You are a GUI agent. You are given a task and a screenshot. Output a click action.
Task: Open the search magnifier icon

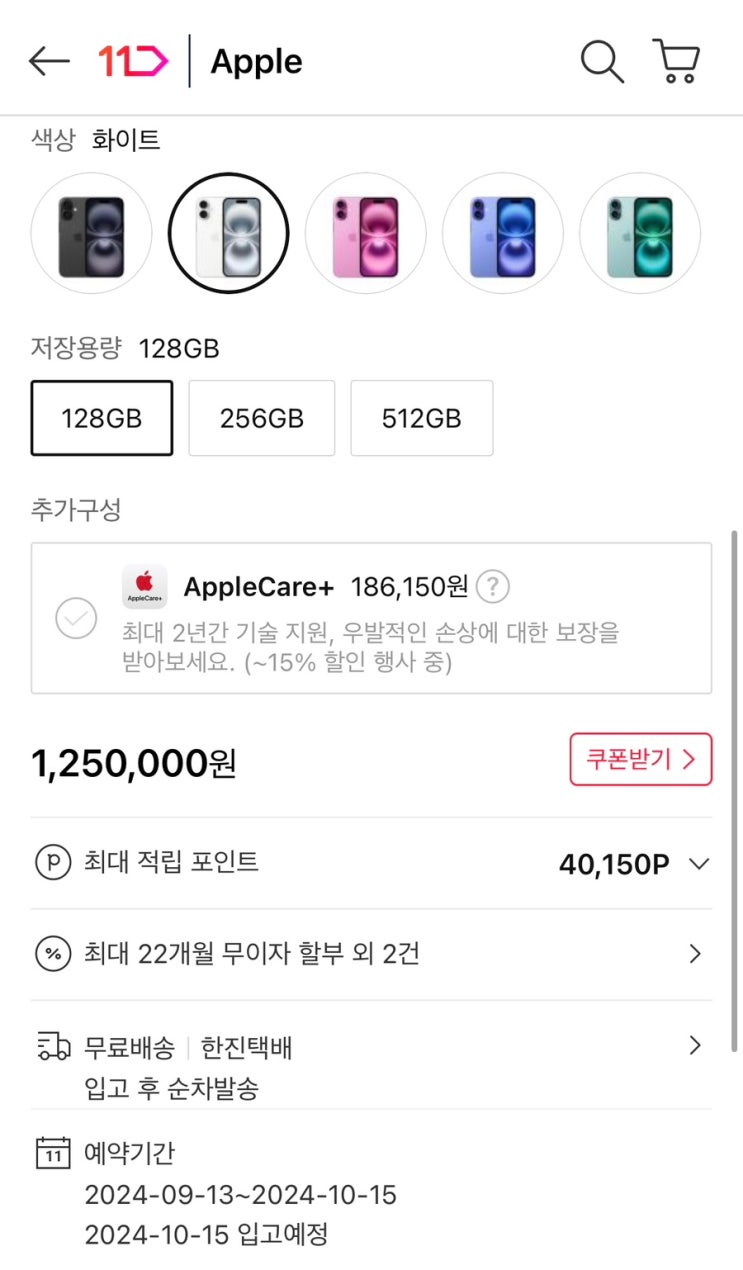point(602,62)
